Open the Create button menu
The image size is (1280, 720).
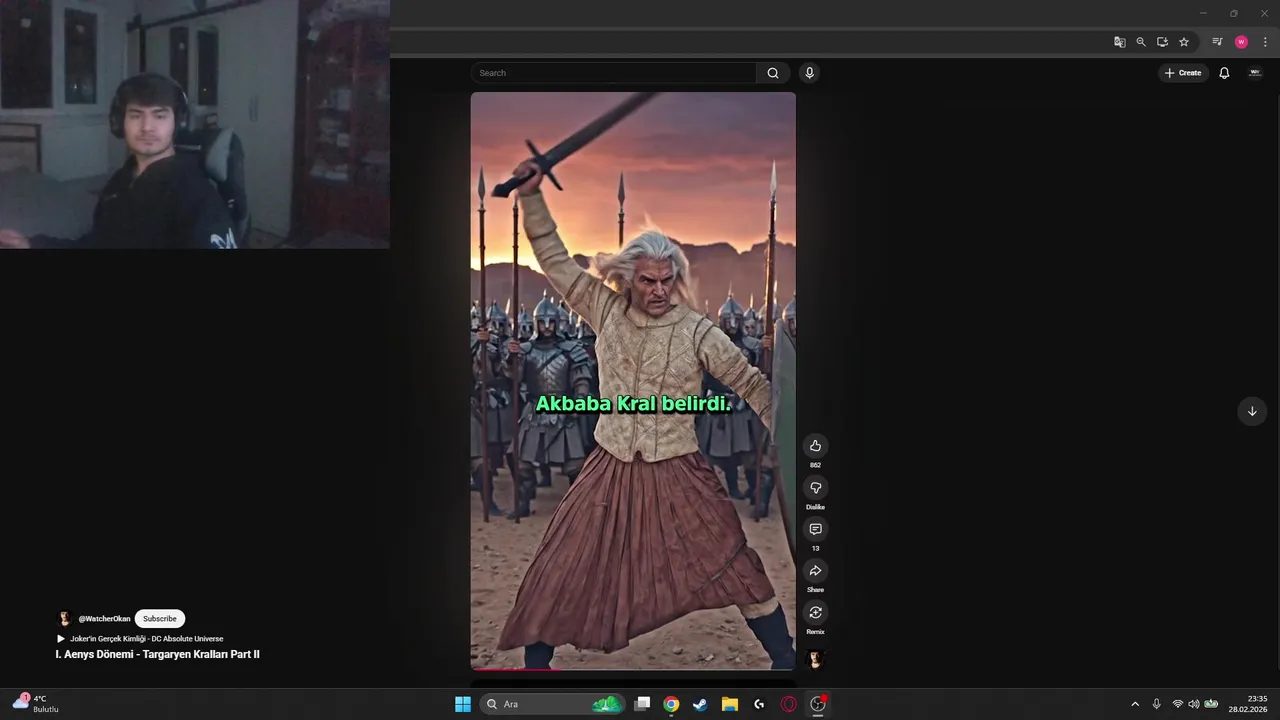click(x=1183, y=73)
